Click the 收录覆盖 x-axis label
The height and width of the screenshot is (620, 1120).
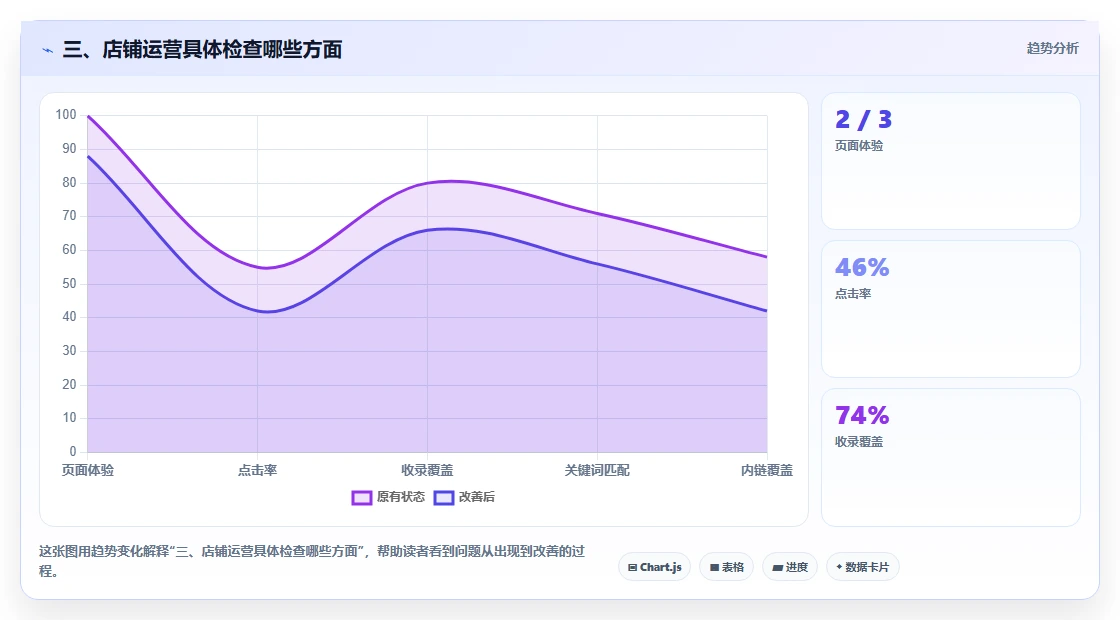(427, 470)
